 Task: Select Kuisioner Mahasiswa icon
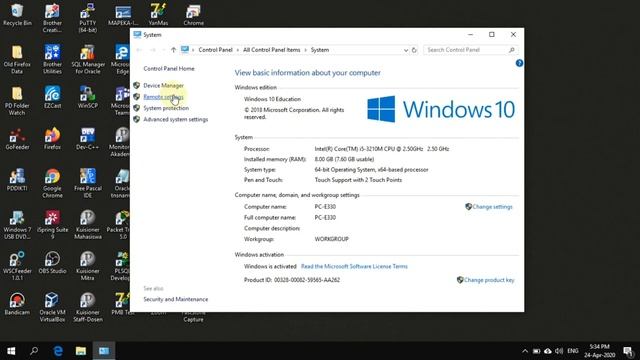88,225
